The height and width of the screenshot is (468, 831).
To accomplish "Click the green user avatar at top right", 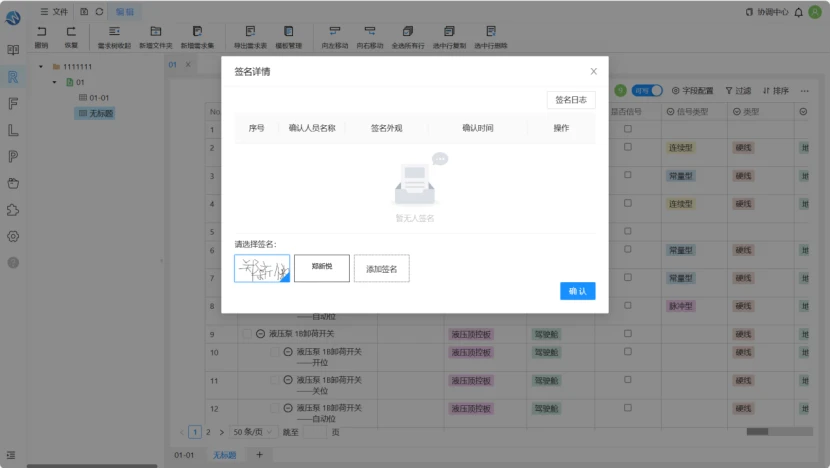I will click(815, 12).
